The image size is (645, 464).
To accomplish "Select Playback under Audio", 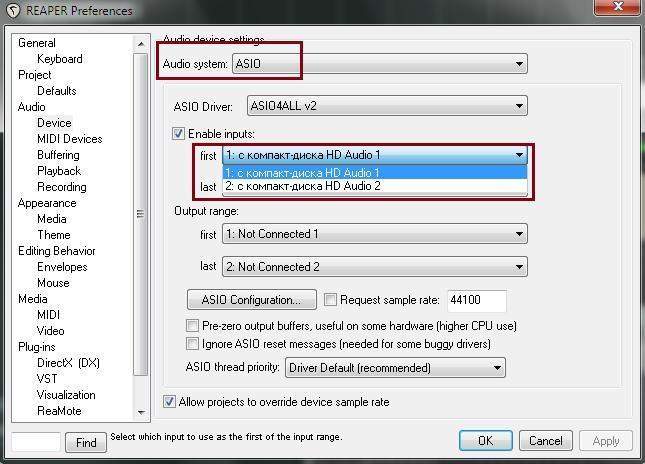I will pyautogui.click(x=59, y=171).
